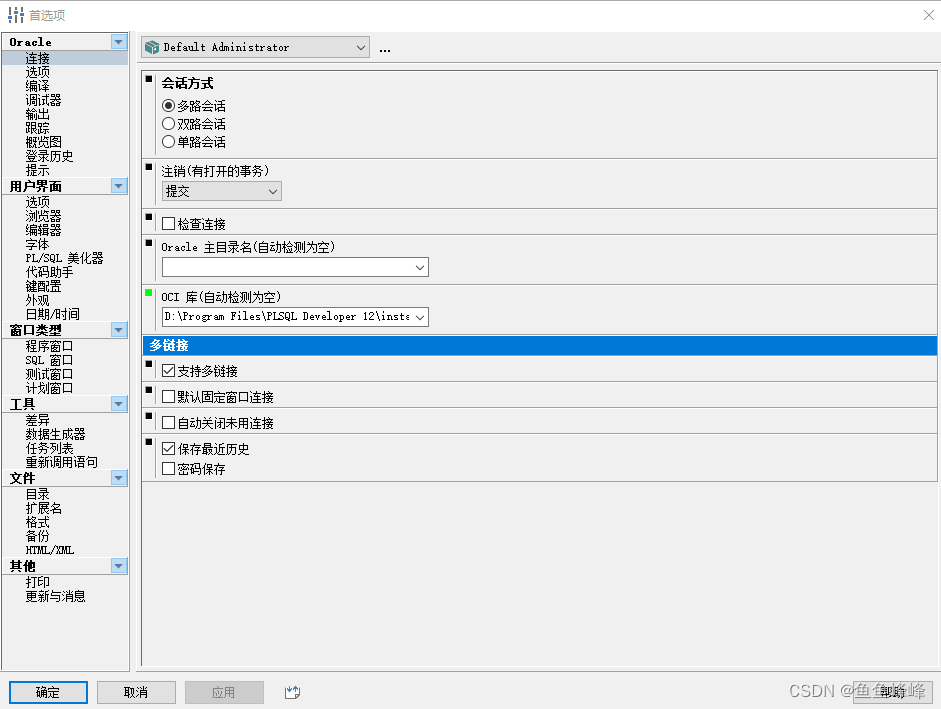Click the 确定 button
The height and width of the screenshot is (709, 941).
47,691
